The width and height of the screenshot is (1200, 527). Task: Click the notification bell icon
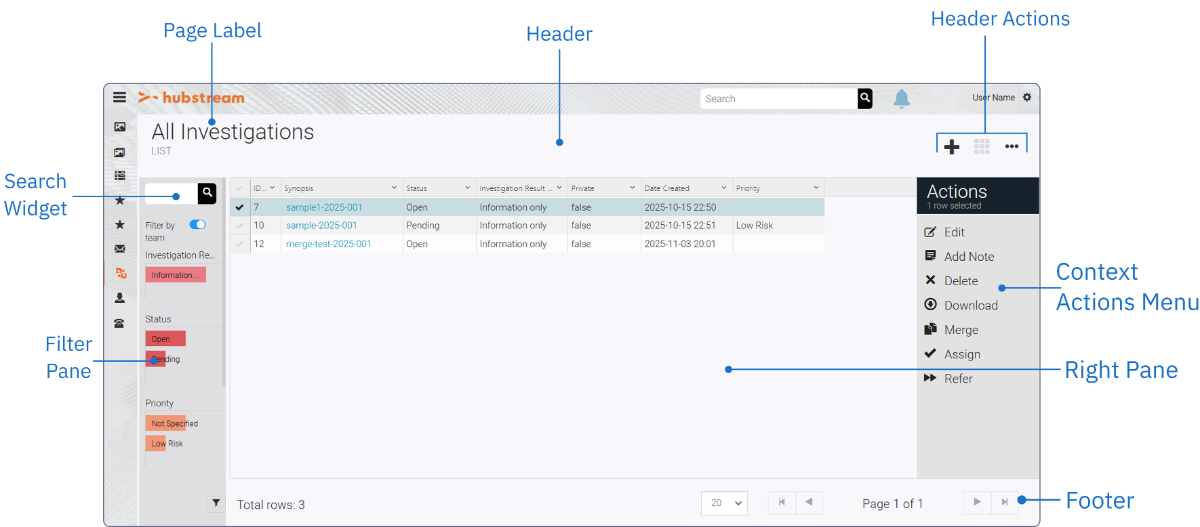pos(902,98)
